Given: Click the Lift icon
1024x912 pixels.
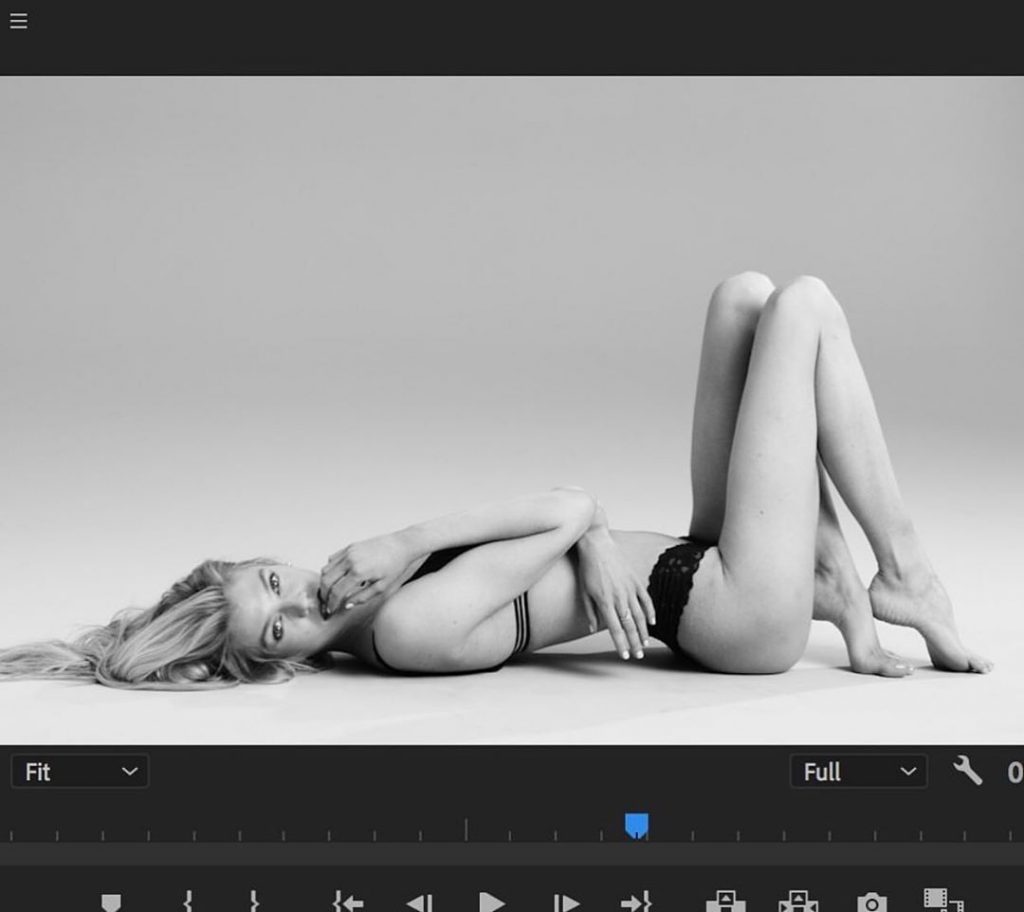Looking at the screenshot, I should click(x=727, y=900).
